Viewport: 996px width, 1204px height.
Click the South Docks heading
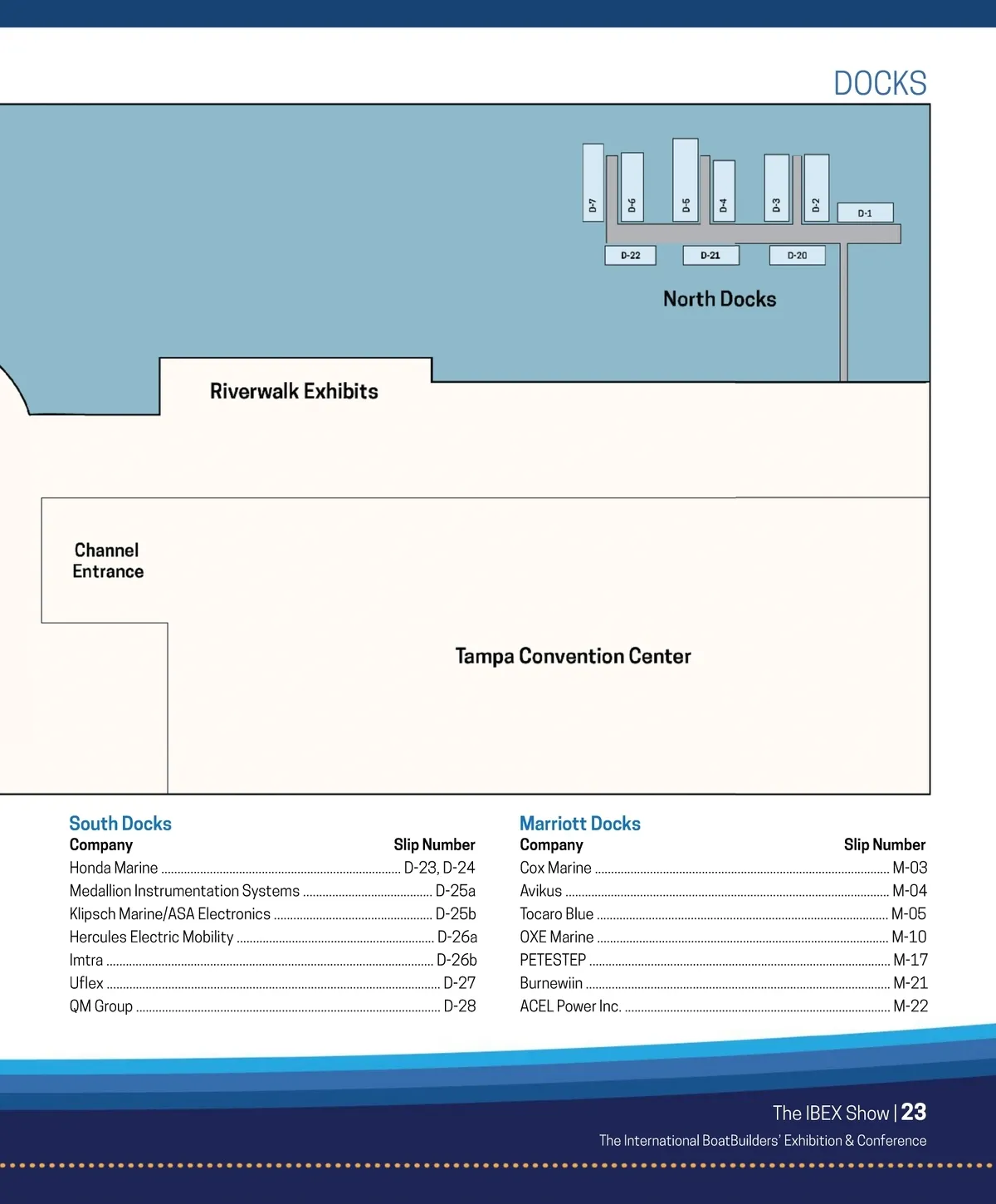(x=120, y=824)
